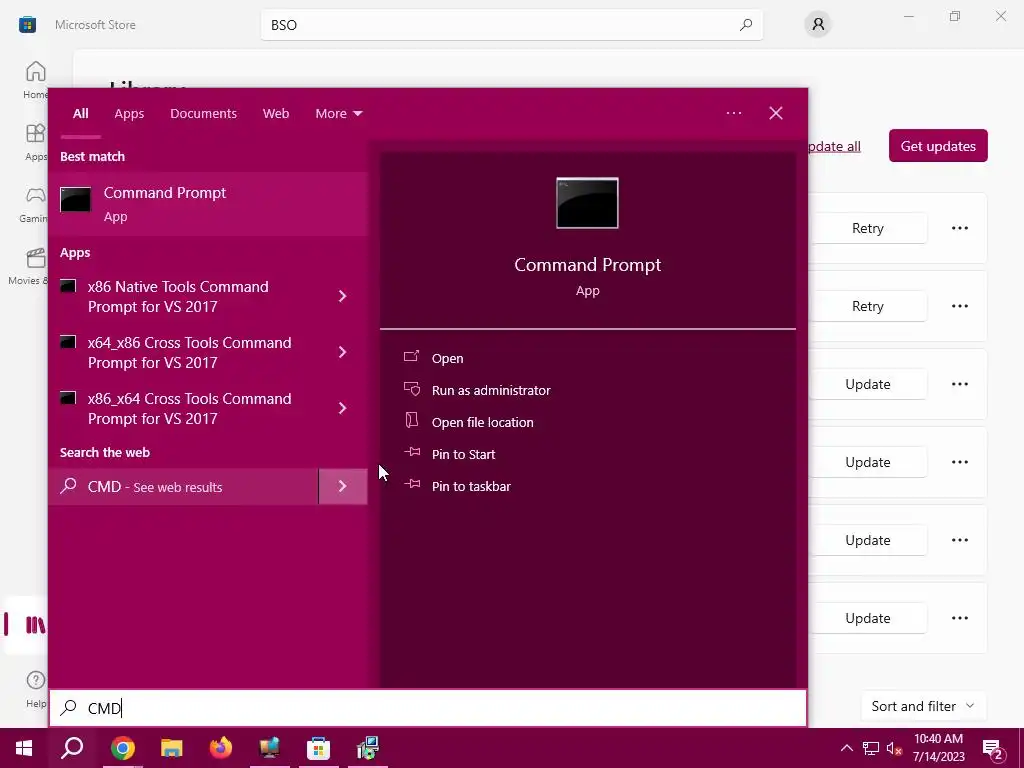This screenshot has height=768, width=1024.
Task: Click the first Update button
Action: click(868, 384)
